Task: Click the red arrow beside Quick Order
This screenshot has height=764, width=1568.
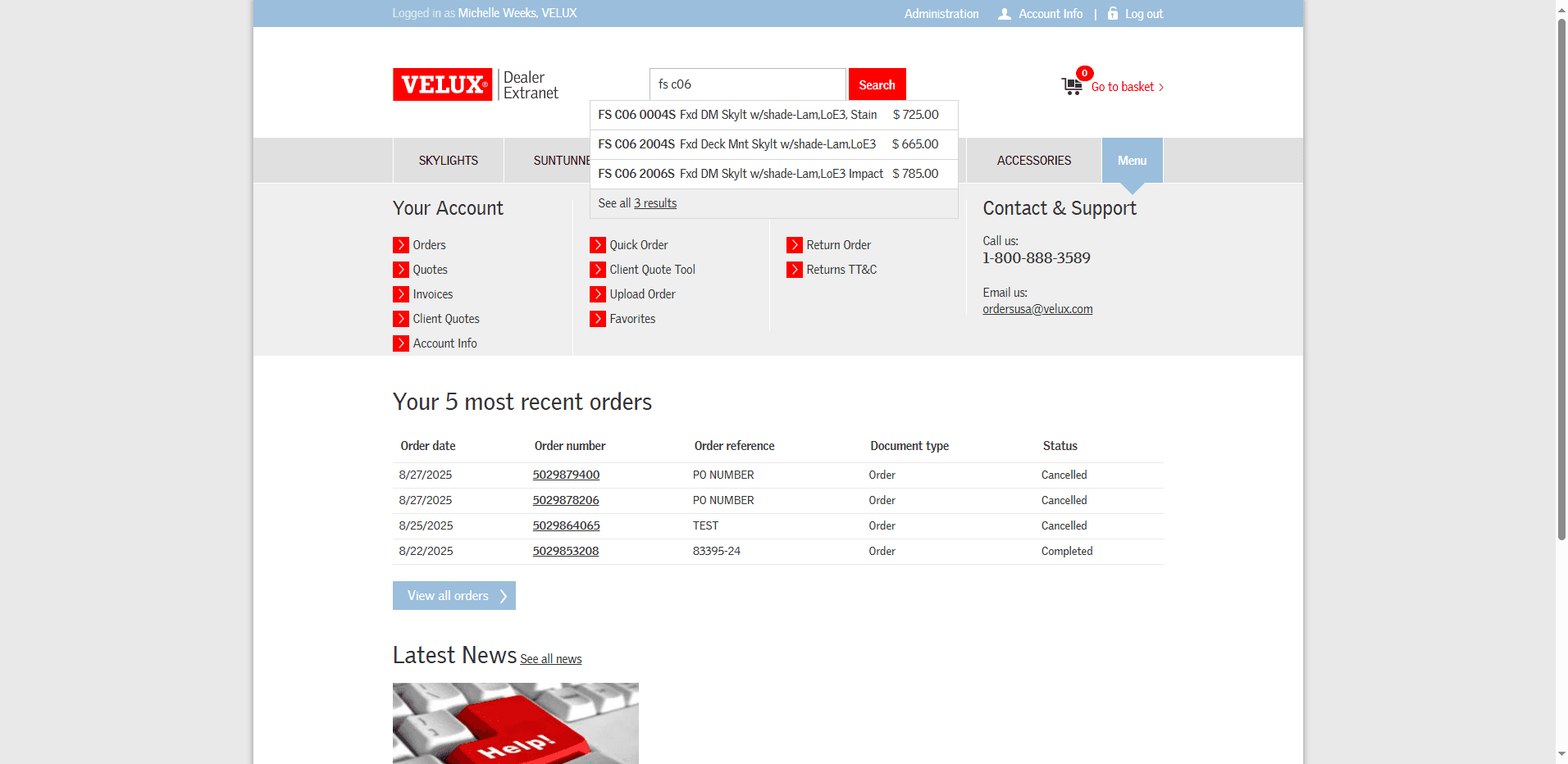Action: click(598, 245)
